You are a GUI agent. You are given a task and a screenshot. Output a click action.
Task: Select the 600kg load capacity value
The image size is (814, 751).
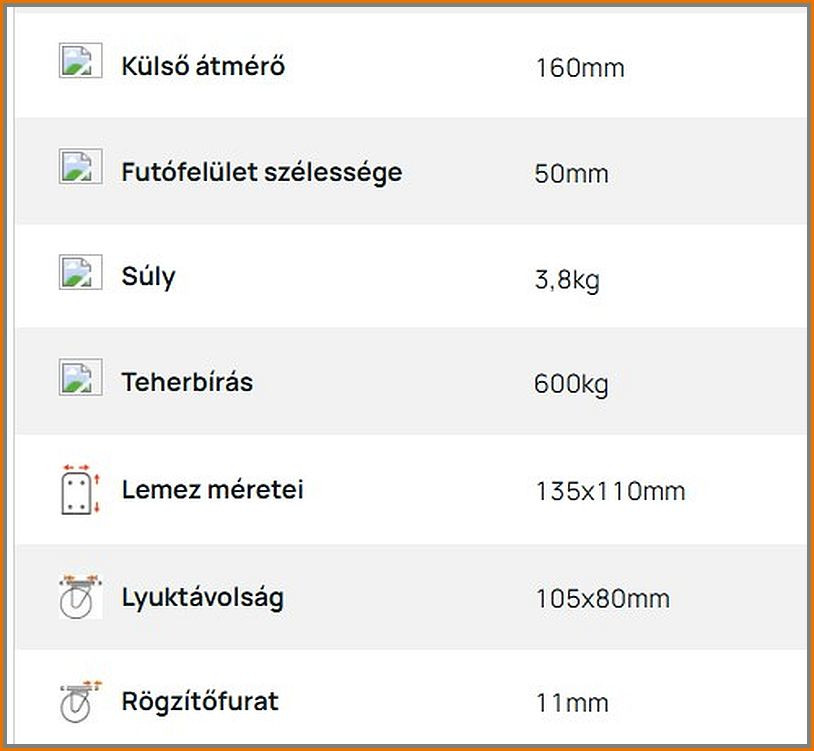(x=571, y=385)
